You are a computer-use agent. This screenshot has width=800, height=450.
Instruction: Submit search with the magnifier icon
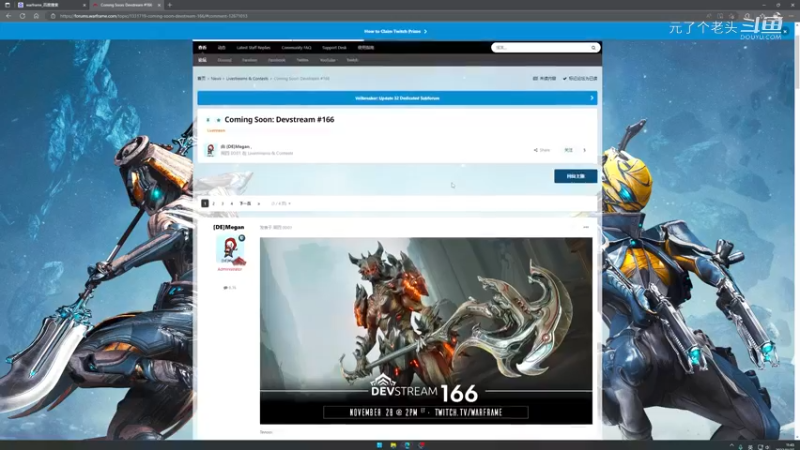[x=593, y=47]
